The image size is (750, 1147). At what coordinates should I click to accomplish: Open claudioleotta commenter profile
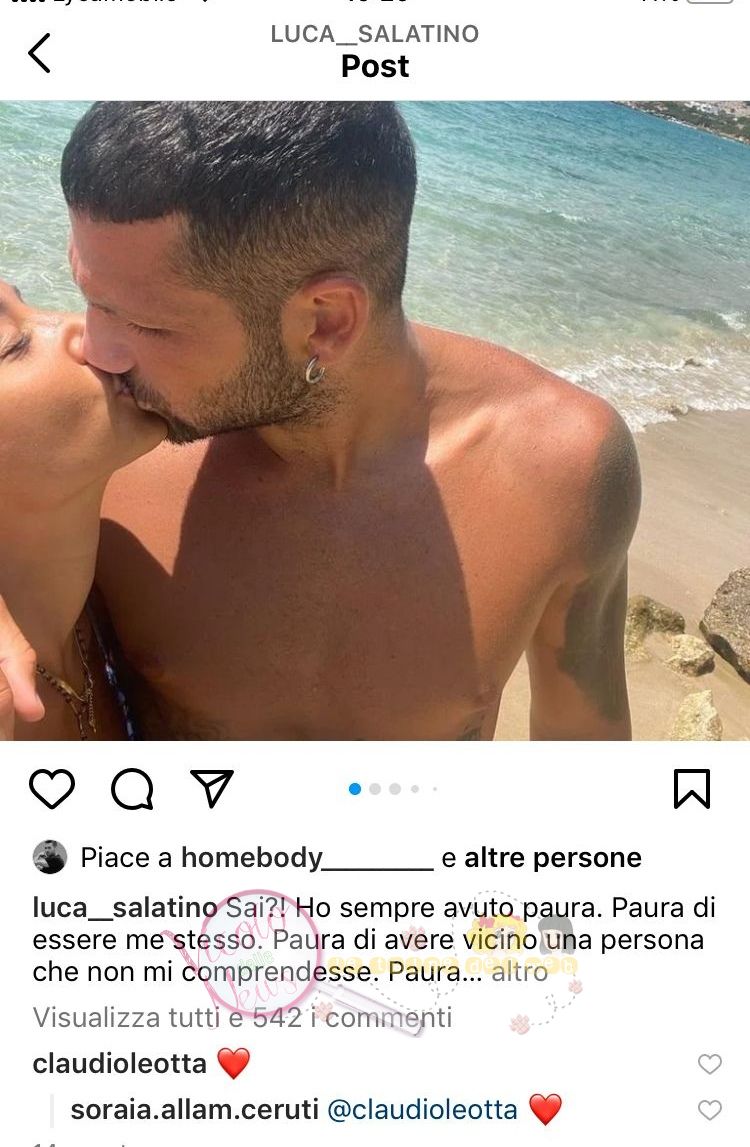119,1064
